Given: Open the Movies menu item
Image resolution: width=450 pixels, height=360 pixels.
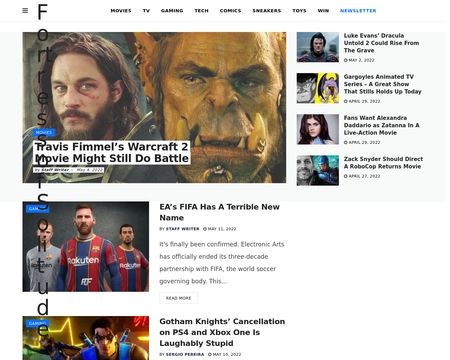Looking at the screenshot, I should coord(121,11).
